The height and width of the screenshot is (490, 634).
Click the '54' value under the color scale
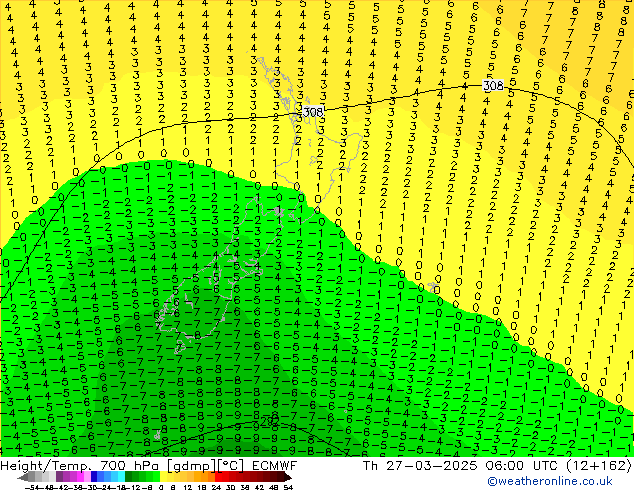(288, 487)
